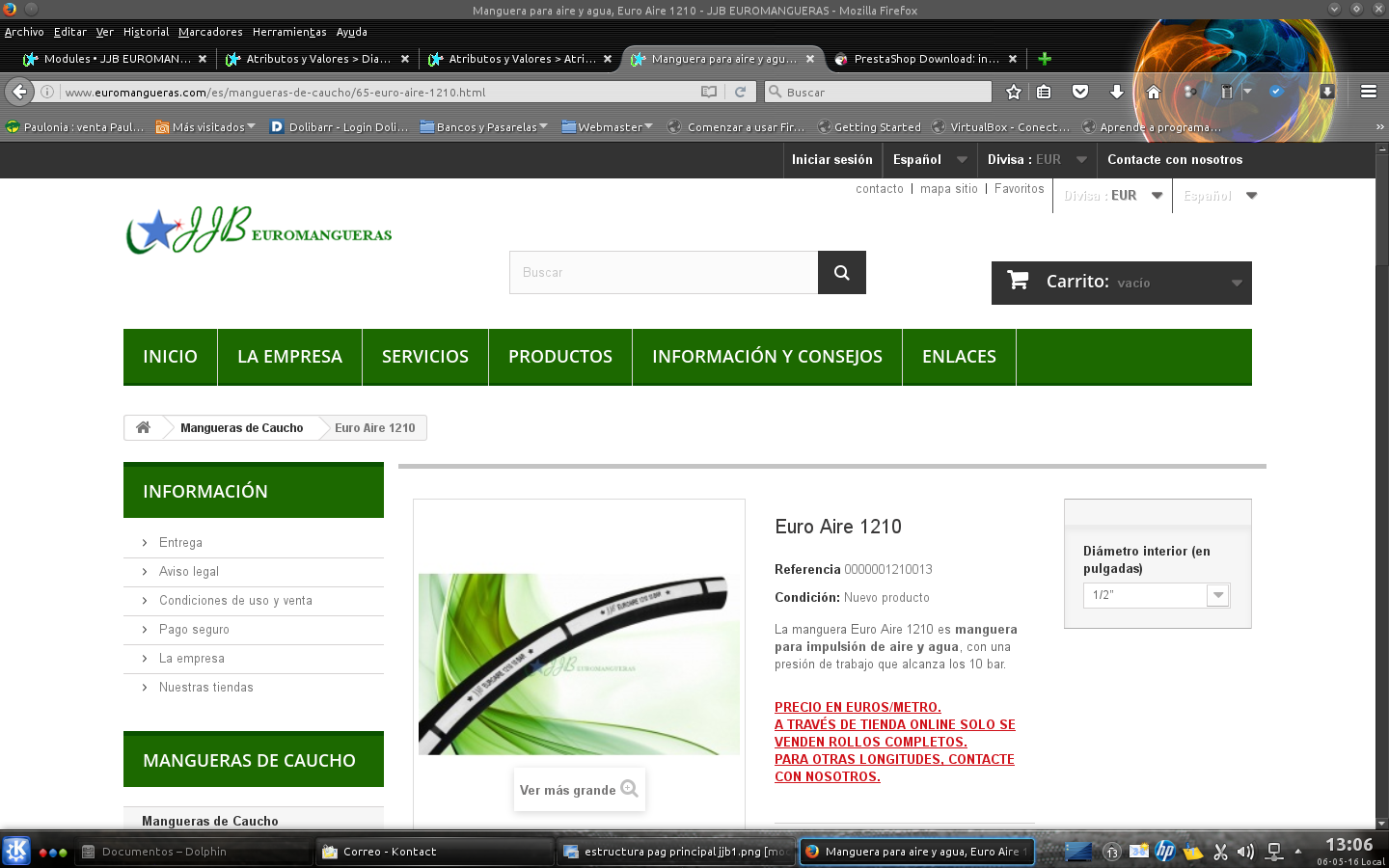Click the Euro Aire 1210 product image

point(579,664)
